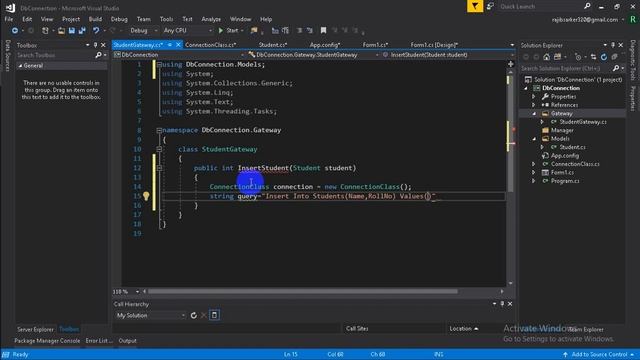Switch to the ConnectionClass.cs tab
Screen dimensions: 640x360
(211, 45)
